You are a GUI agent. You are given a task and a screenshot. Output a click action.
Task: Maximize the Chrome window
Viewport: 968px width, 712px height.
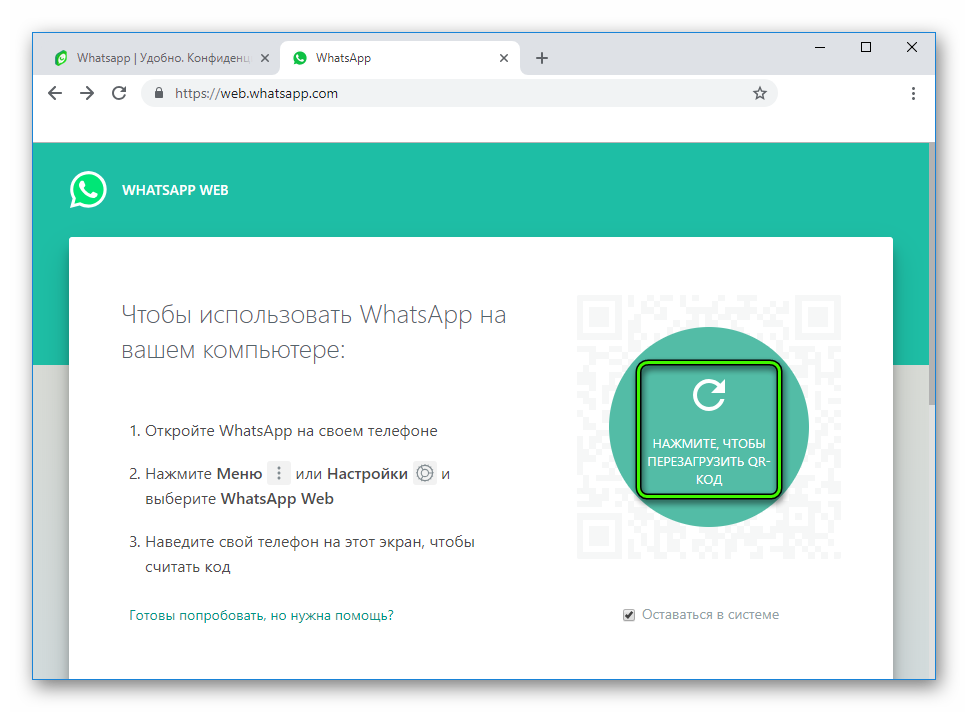pos(866,47)
